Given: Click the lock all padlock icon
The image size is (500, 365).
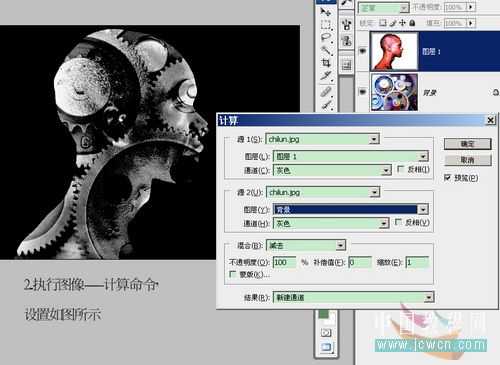Looking at the screenshot, I should click(x=412, y=23).
